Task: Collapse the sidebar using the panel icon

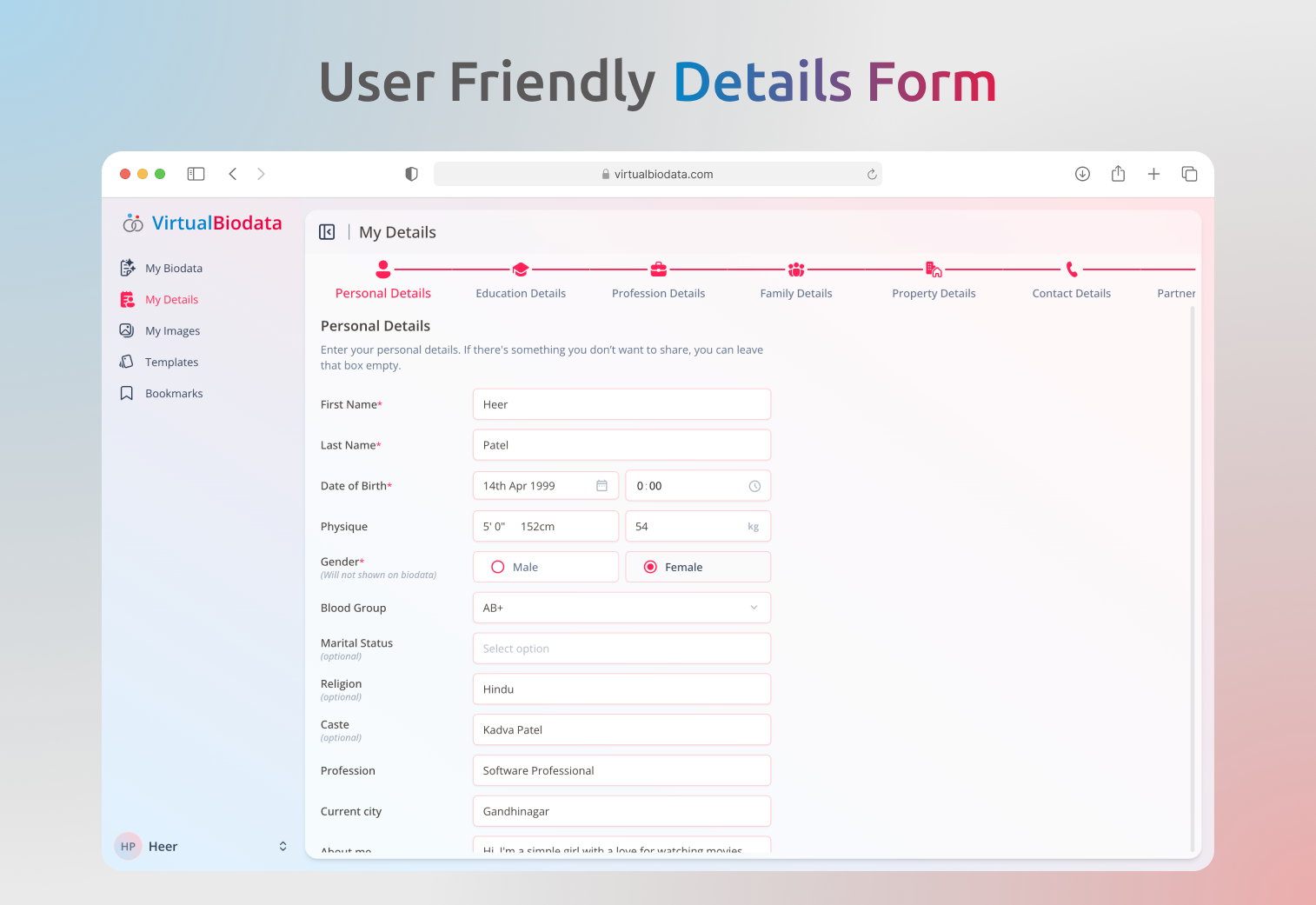Action: (x=196, y=174)
